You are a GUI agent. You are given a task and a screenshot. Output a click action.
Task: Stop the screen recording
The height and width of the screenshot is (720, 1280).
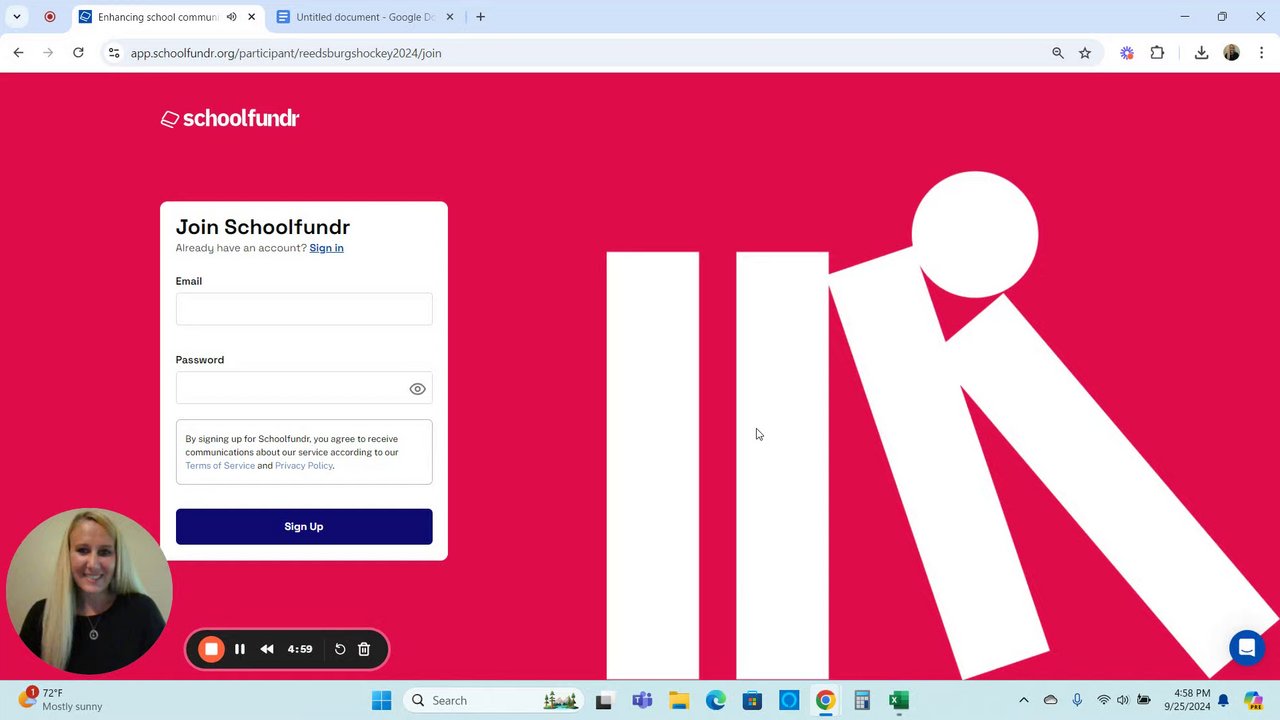211,649
